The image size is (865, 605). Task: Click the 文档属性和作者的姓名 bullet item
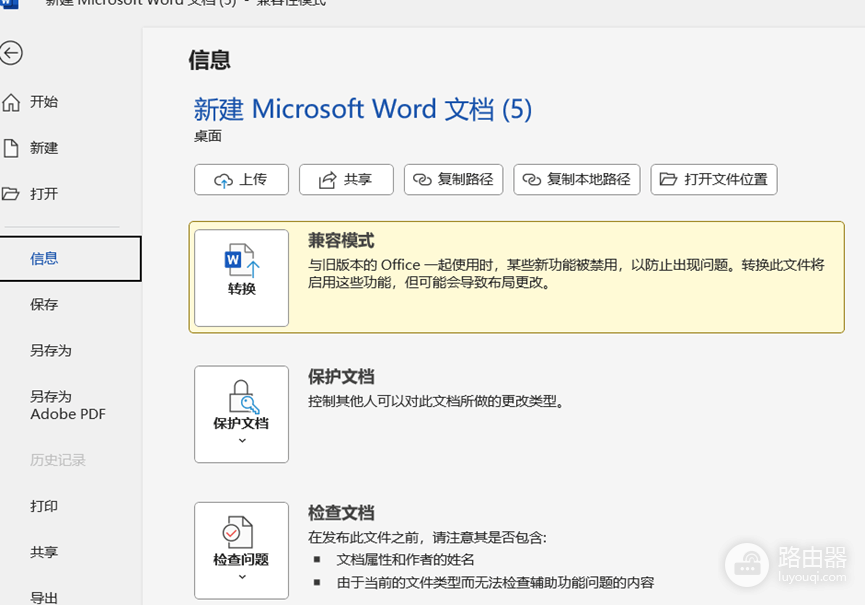pos(405,560)
